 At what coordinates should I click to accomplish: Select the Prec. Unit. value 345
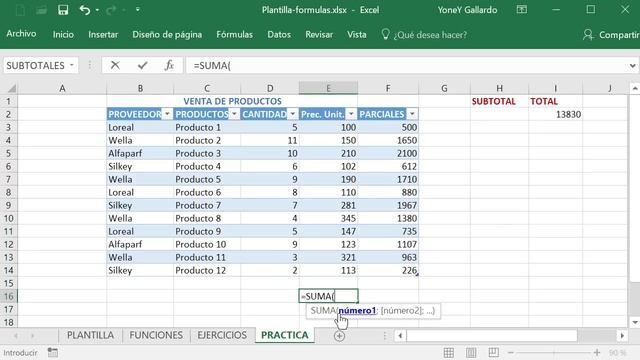[x=328, y=218]
